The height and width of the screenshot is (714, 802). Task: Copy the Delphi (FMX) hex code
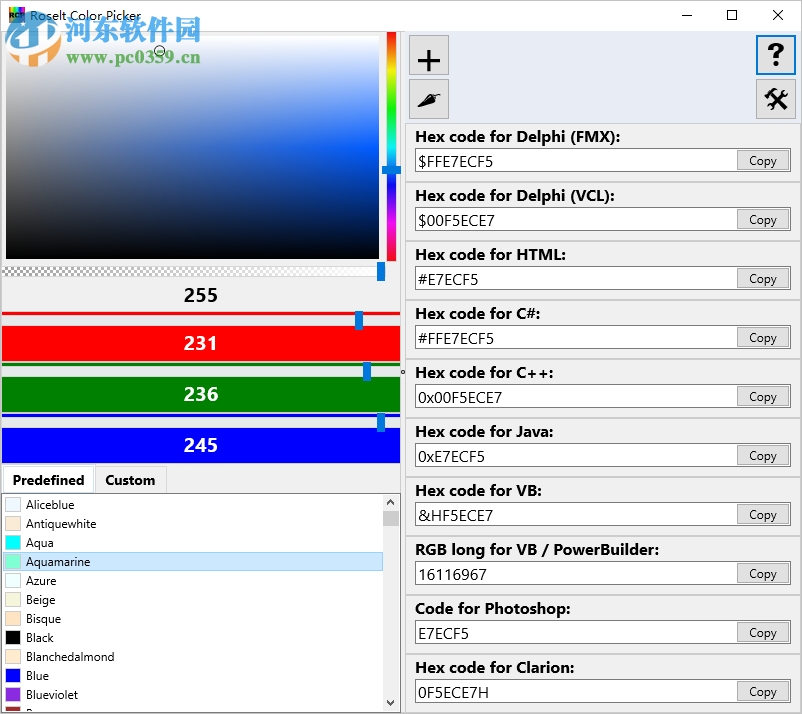763,160
